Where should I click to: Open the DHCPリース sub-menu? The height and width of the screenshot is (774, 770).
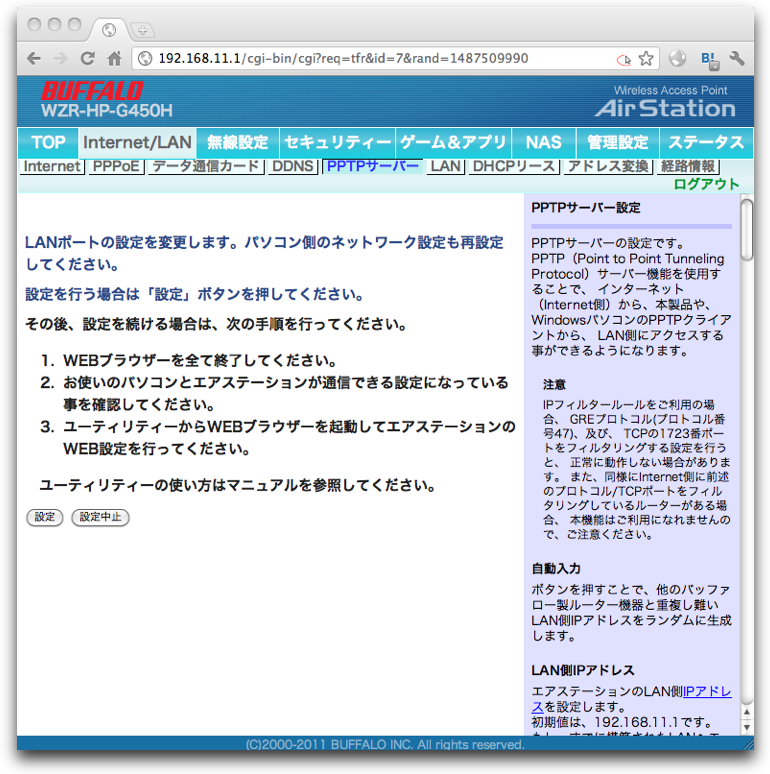point(514,166)
